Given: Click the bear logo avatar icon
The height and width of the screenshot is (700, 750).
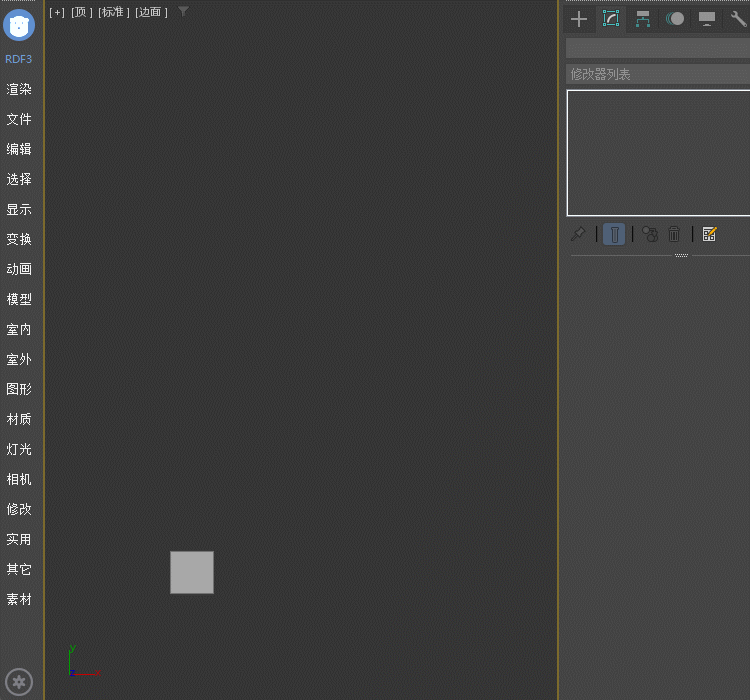Looking at the screenshot, I should pos(19,25).
